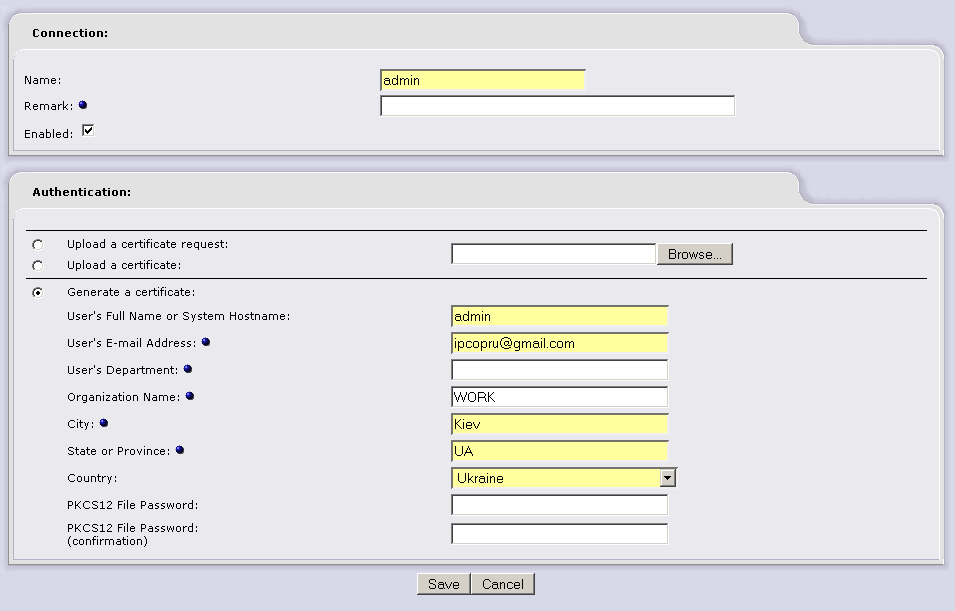The width and height of the screenshot is (955, 611).
Task: Click blue dot beside User's E-mail Address
Action: point(206,342)
